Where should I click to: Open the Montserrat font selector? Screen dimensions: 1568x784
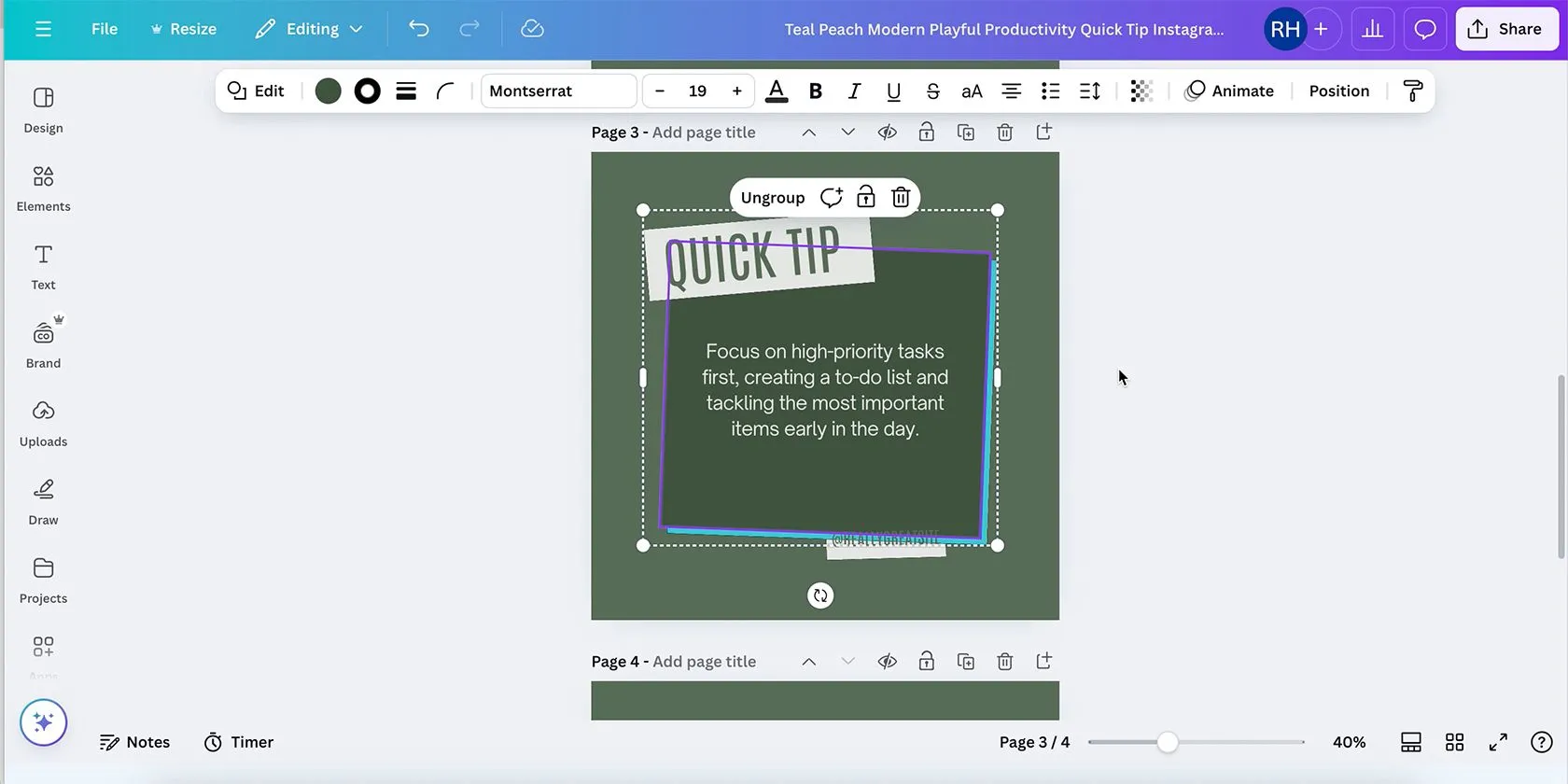click(559, 91)
